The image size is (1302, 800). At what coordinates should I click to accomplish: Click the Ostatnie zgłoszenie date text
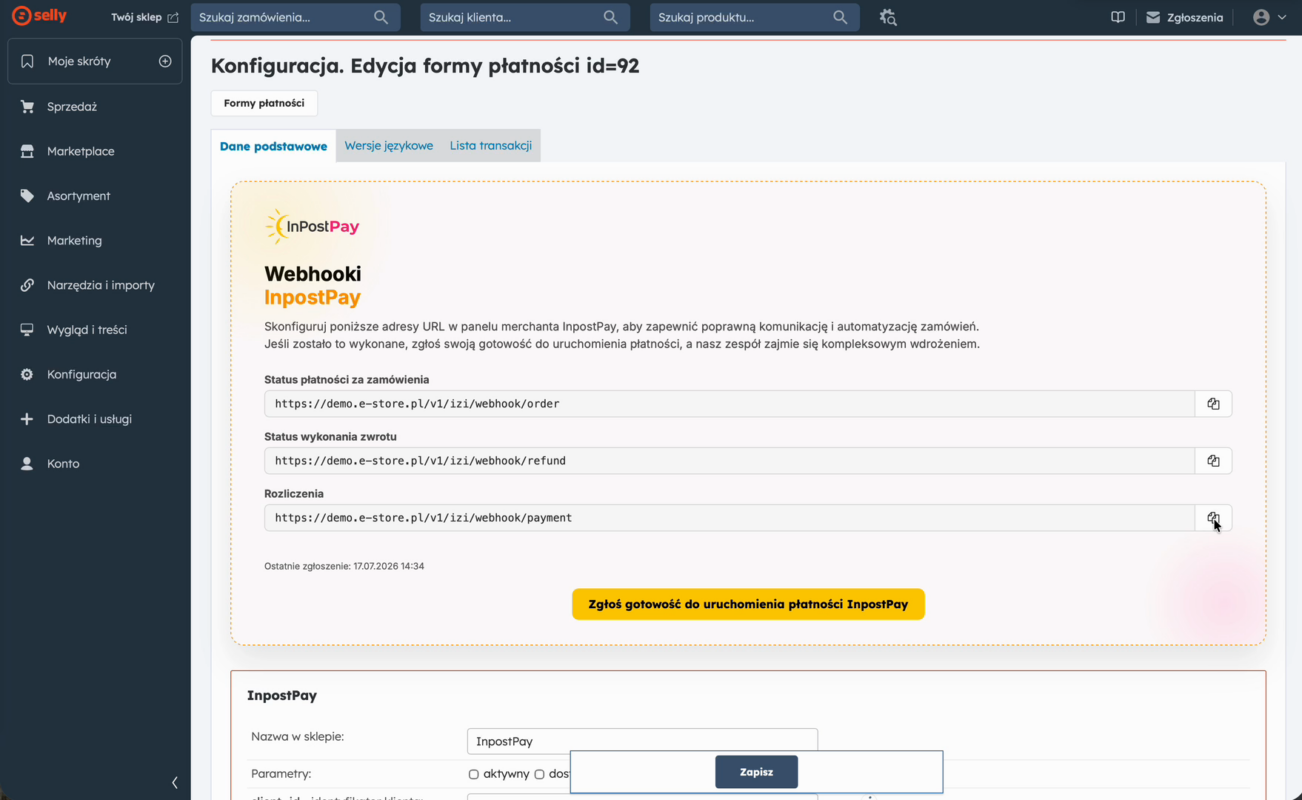pyautogui.click(x=344, y=566)
